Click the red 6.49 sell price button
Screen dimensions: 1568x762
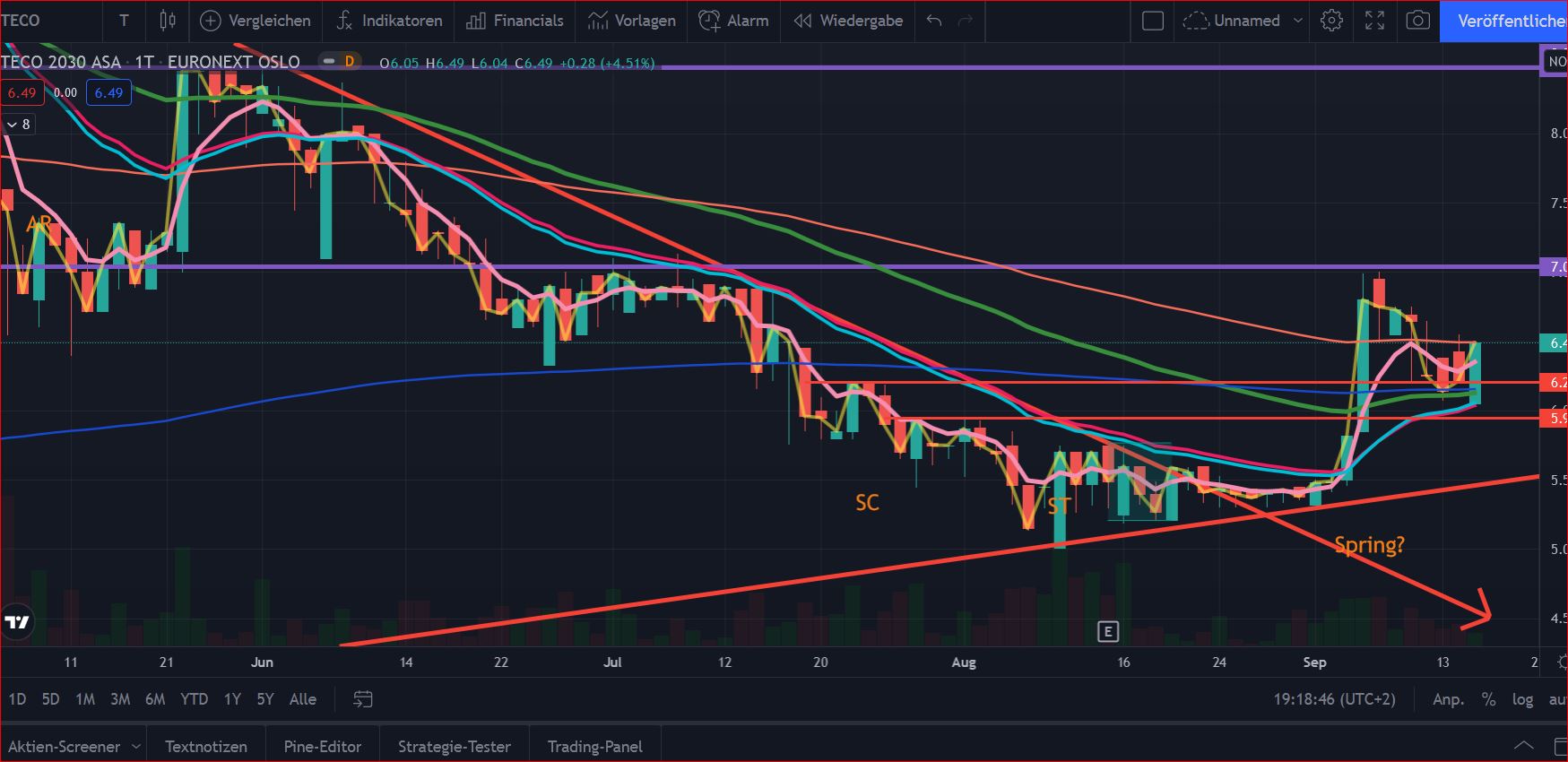22,92
